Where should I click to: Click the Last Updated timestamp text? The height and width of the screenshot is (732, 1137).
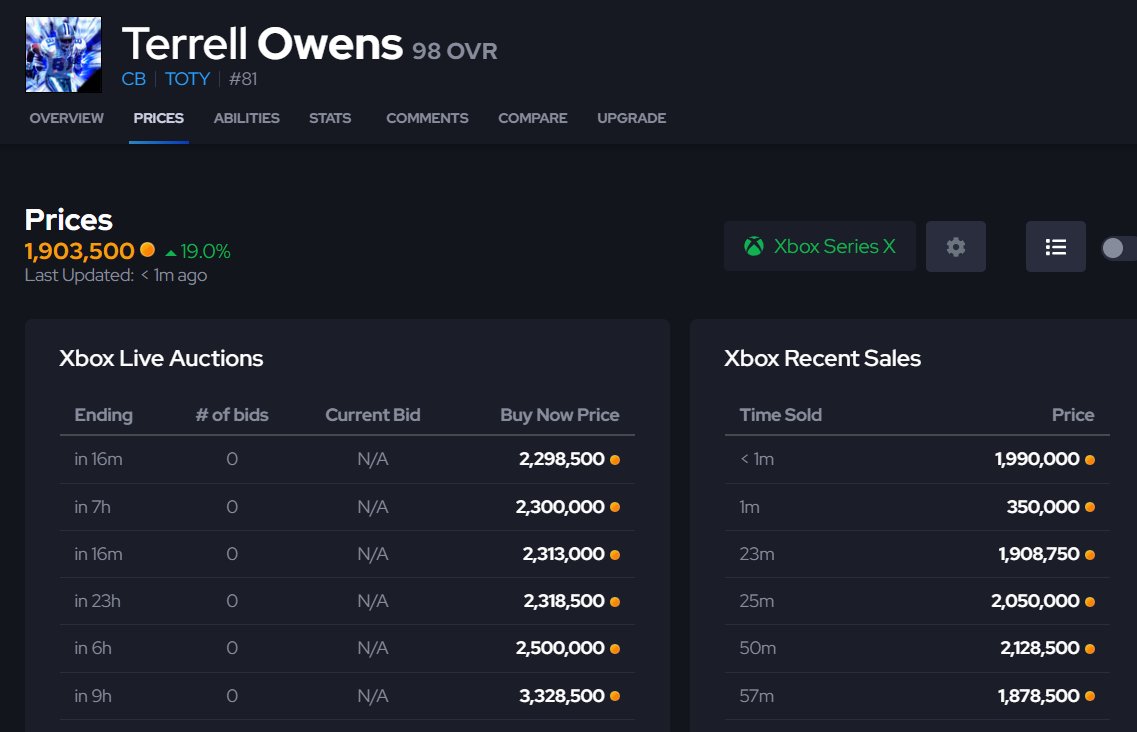click(116, 276)
